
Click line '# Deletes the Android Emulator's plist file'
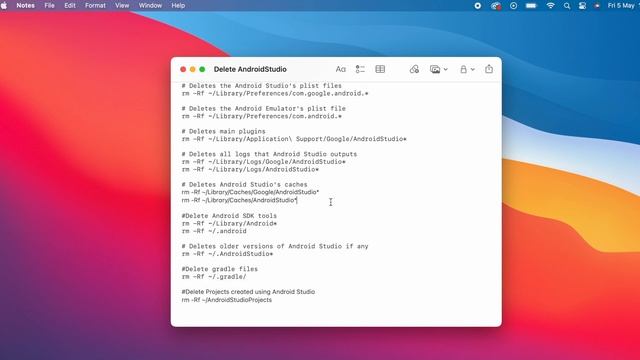(x=264, y=109)
